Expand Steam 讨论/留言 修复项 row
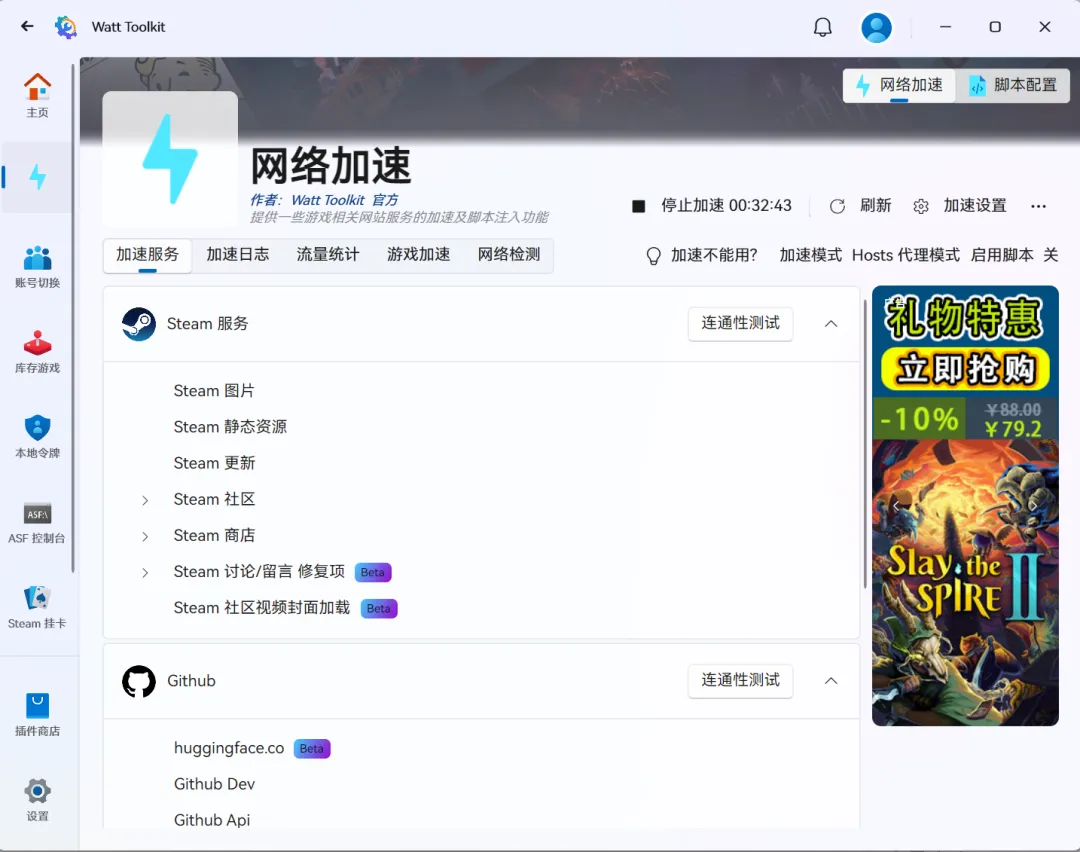This screenshot has width=1080, height=852. click(x=145, y=572)
